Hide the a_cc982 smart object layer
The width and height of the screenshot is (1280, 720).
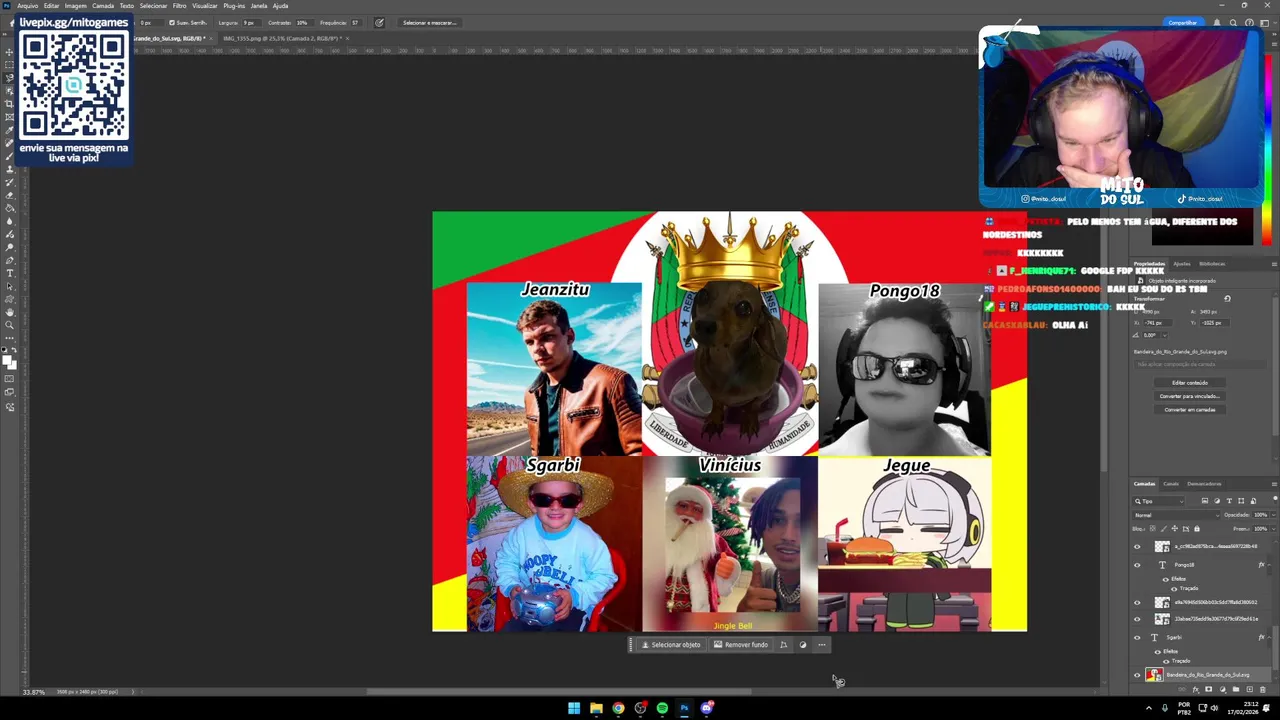pos(1137,546)
